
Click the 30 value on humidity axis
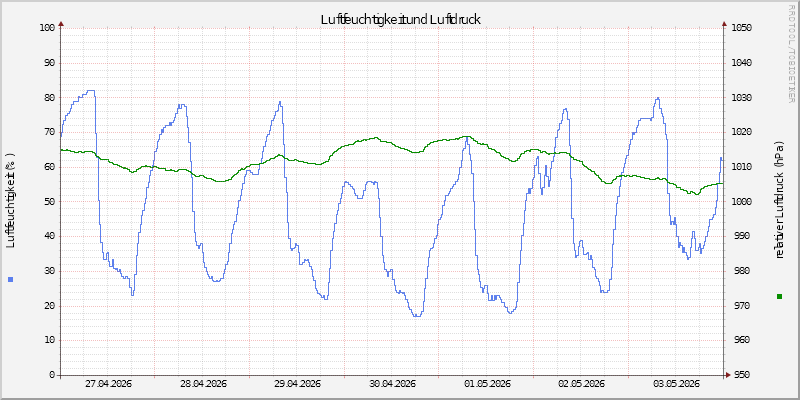click(x=49, y=271)
